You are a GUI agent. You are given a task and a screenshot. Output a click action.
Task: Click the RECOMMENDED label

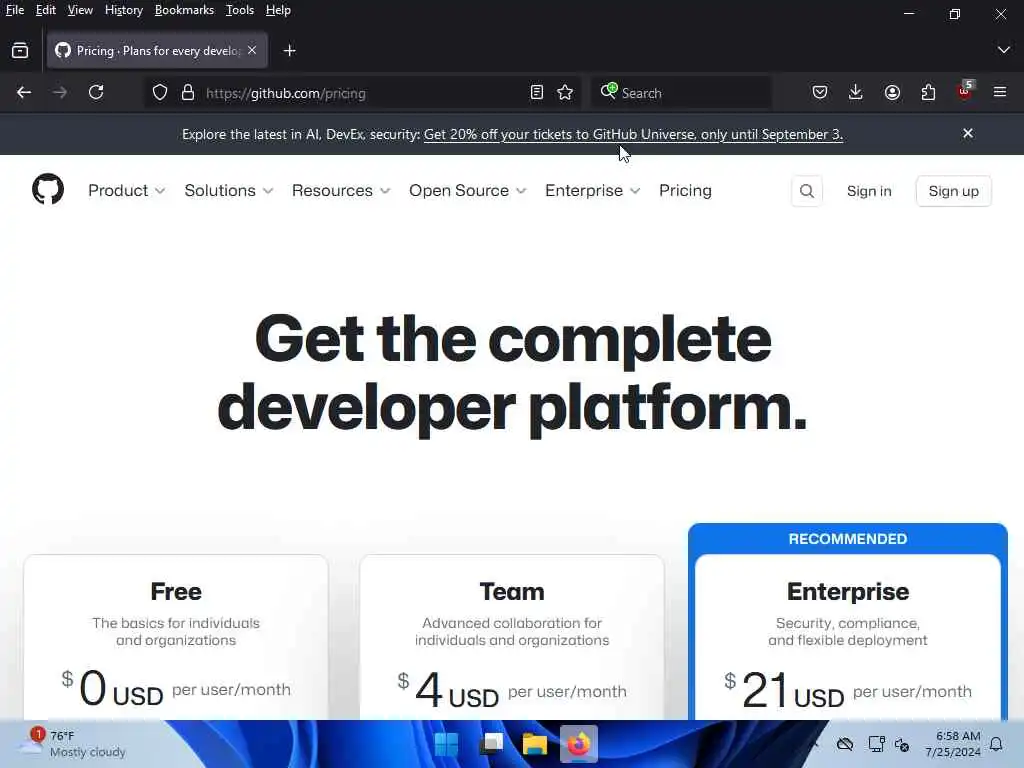848,539
